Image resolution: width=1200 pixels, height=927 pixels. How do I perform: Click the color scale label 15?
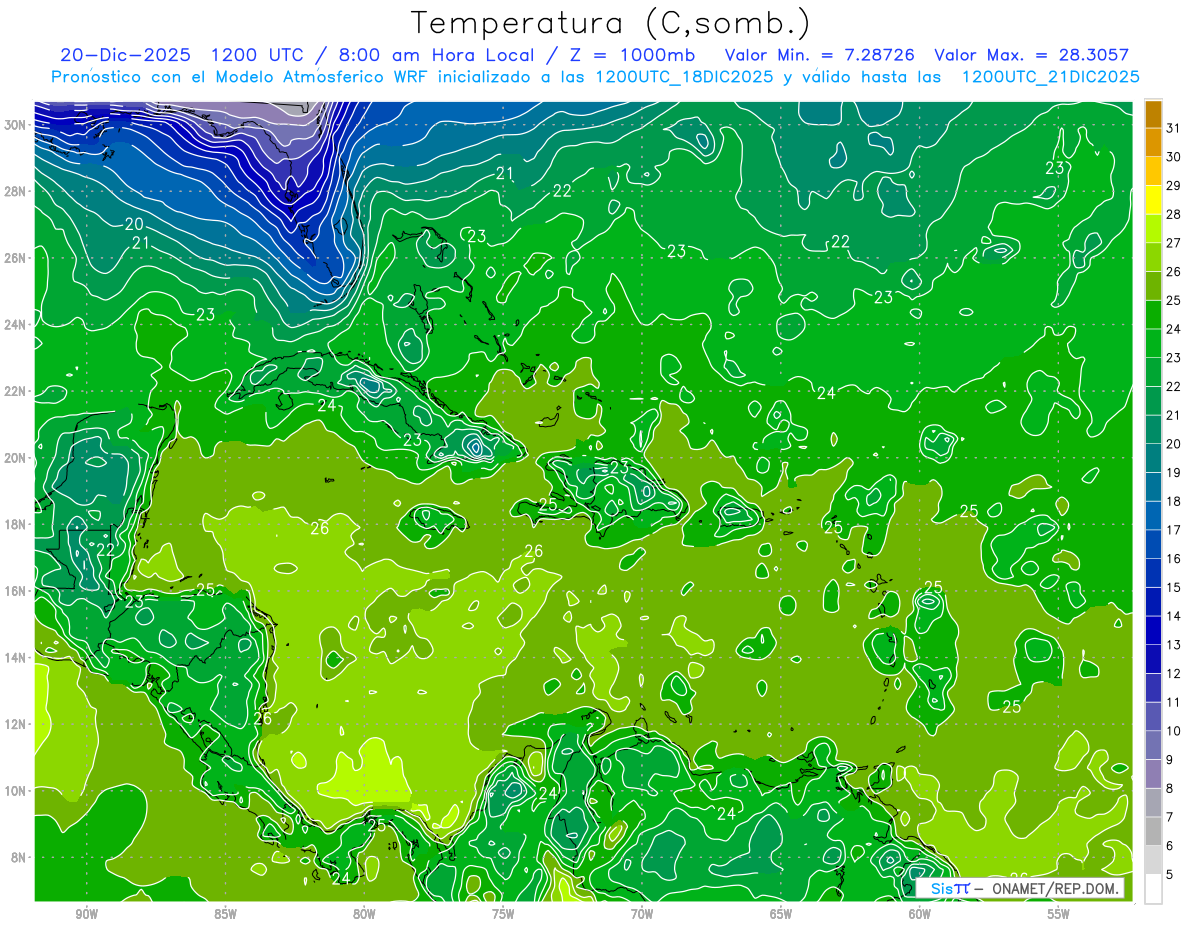click(x=1173, y=588)
